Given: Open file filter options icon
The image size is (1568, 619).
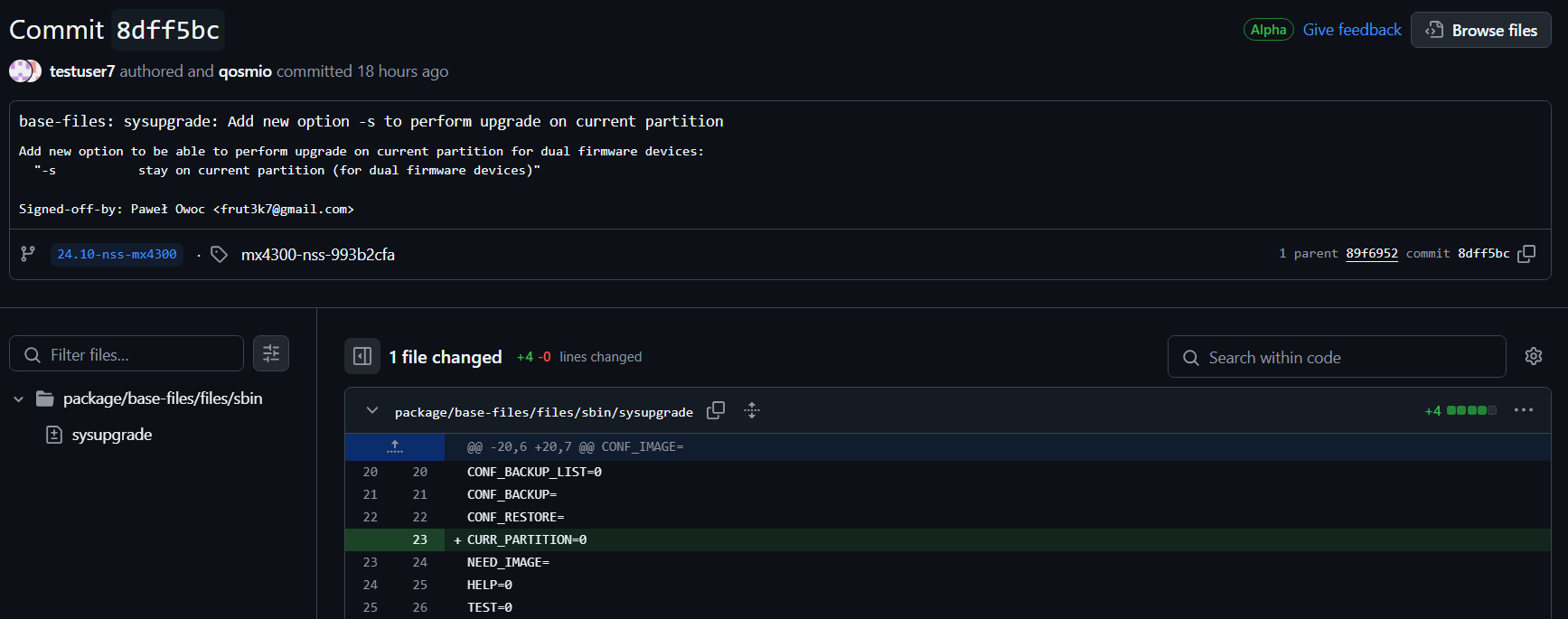Looking at the screenshot, I should pos(271,354).
